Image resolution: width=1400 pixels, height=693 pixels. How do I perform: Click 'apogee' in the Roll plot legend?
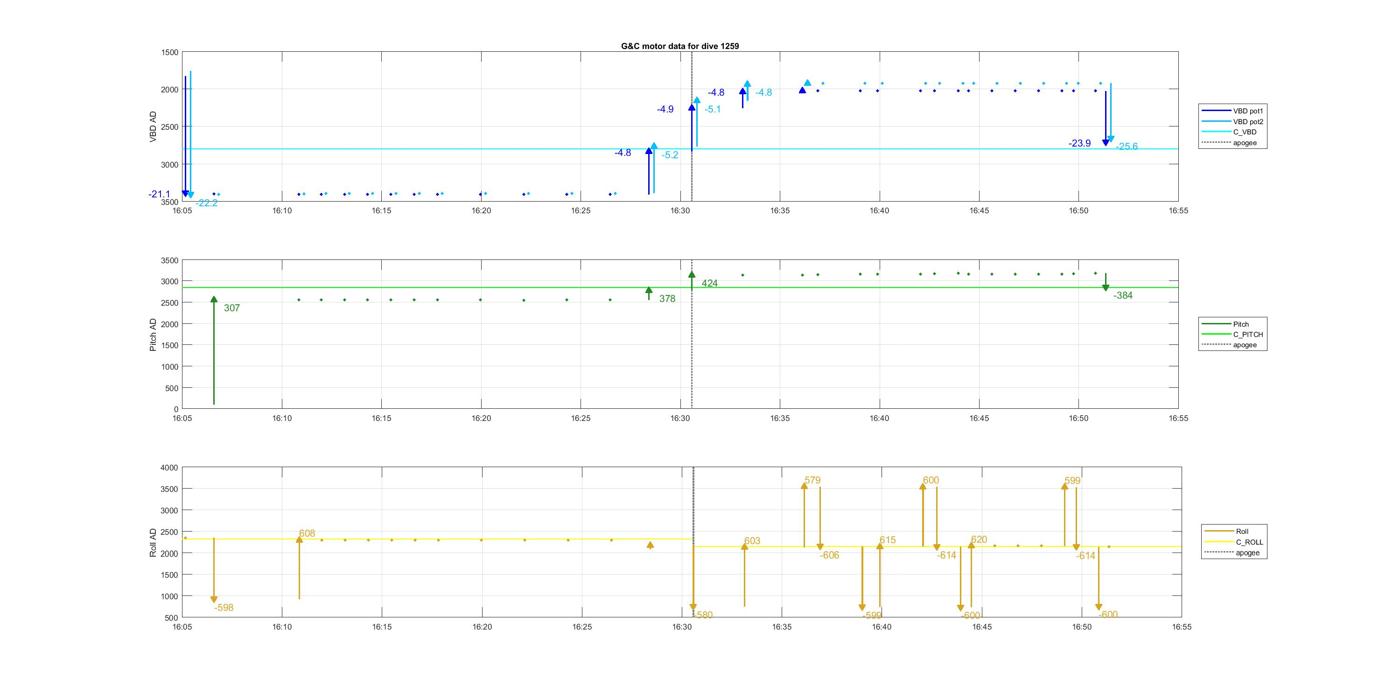click(1233, 552)
